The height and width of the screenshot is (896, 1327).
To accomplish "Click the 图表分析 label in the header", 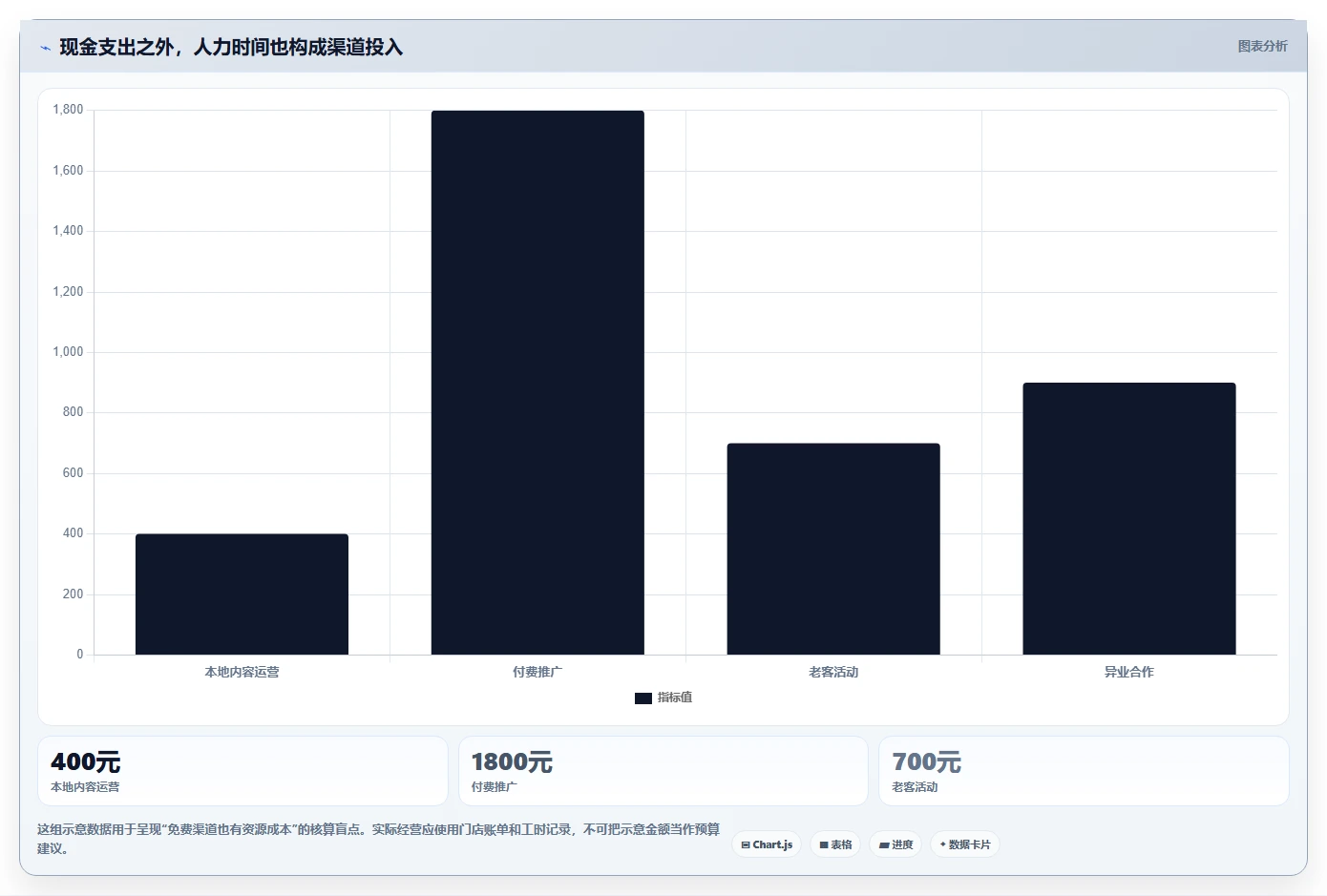I will point(1262,46).
